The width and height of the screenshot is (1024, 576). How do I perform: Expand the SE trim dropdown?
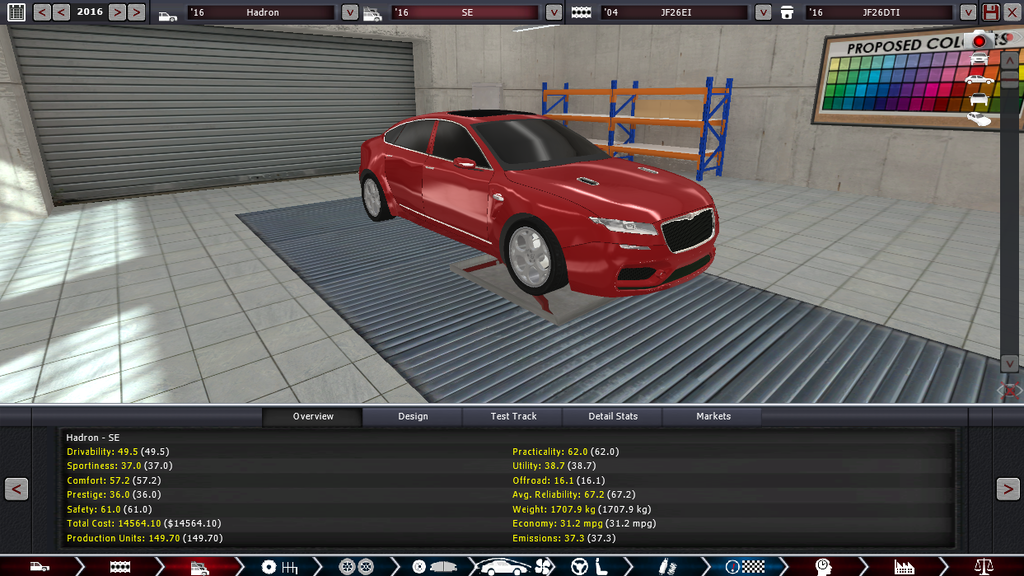tap(554, 12)
